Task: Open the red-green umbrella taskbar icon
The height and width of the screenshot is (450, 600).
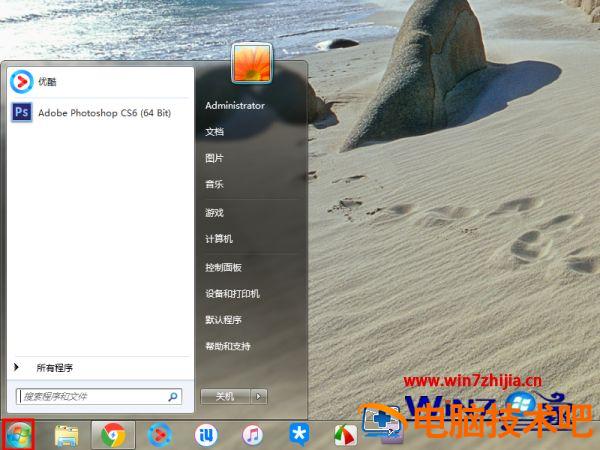Action: click(346, 435)
